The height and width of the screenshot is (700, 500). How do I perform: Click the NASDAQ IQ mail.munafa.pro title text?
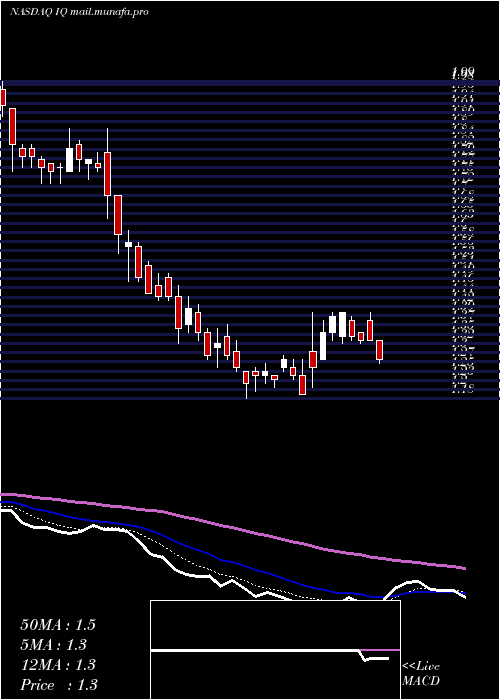pos(79,12)
